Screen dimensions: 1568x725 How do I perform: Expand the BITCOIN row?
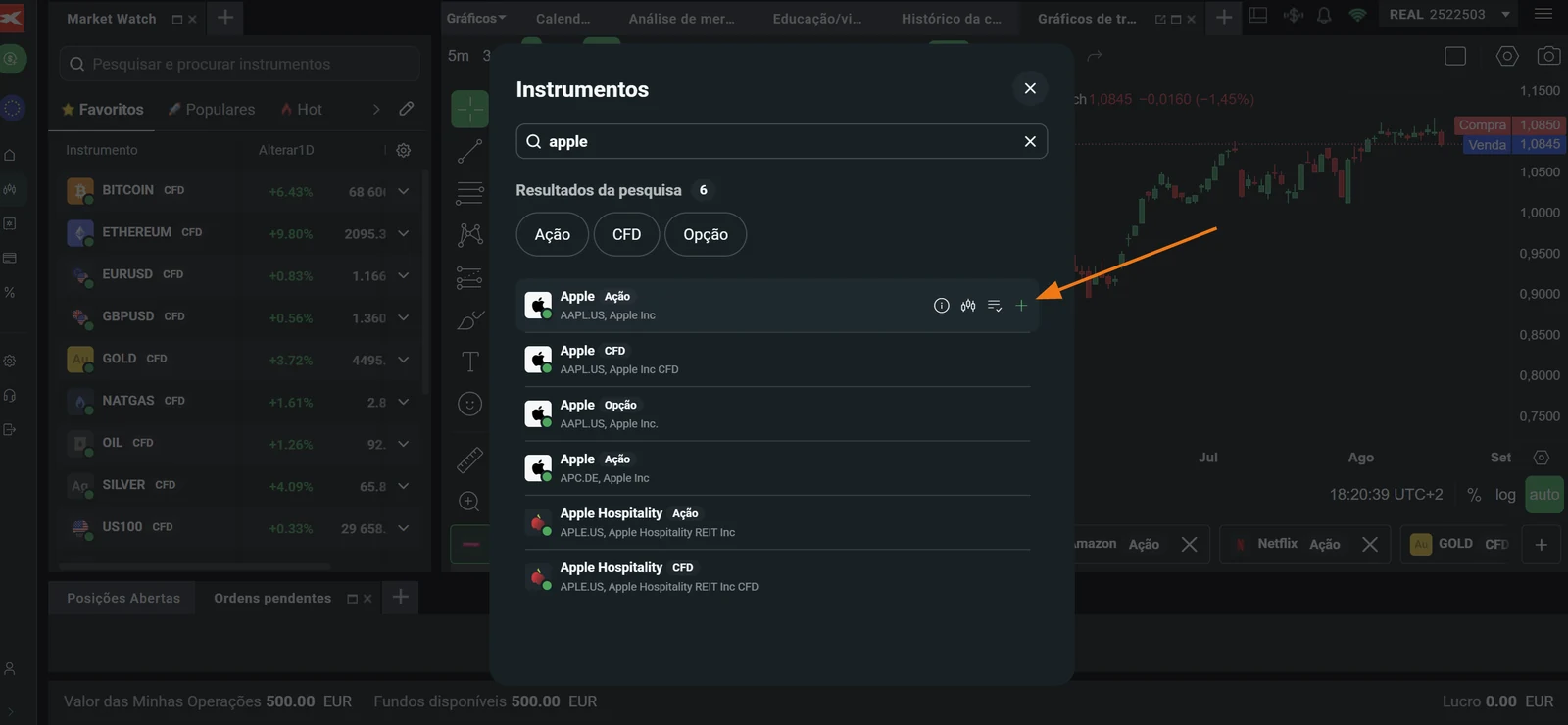403,191
